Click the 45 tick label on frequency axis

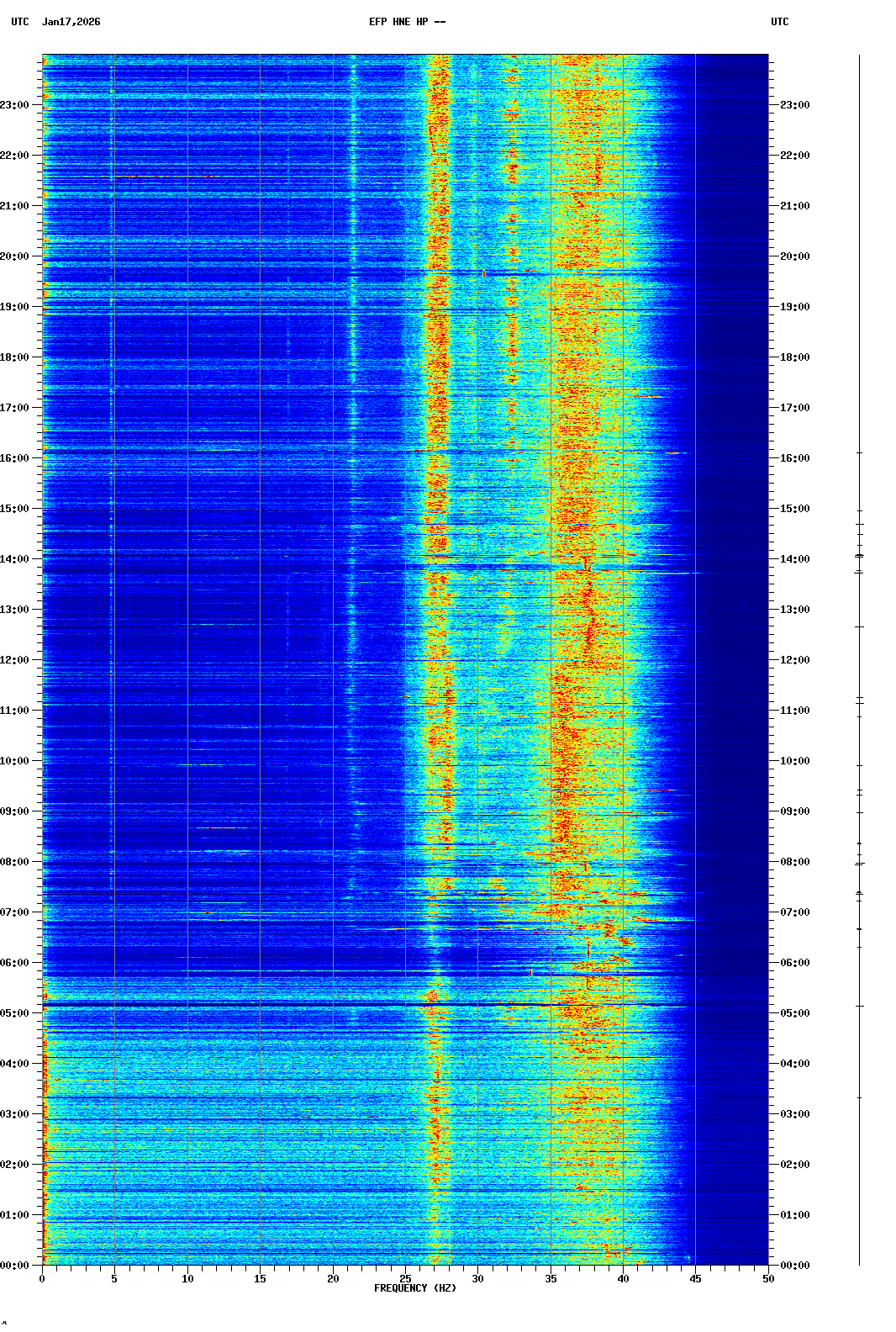[x=695, y=1279]
